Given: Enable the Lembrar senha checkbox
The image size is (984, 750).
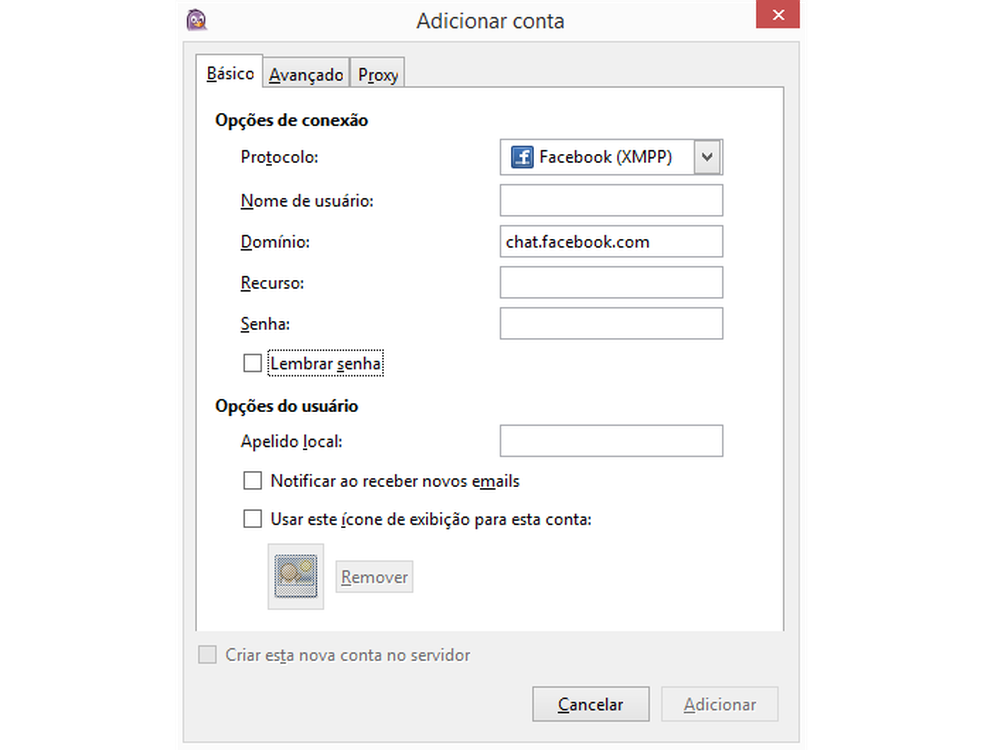Looking at the screenshot, I should pos(252,363).
